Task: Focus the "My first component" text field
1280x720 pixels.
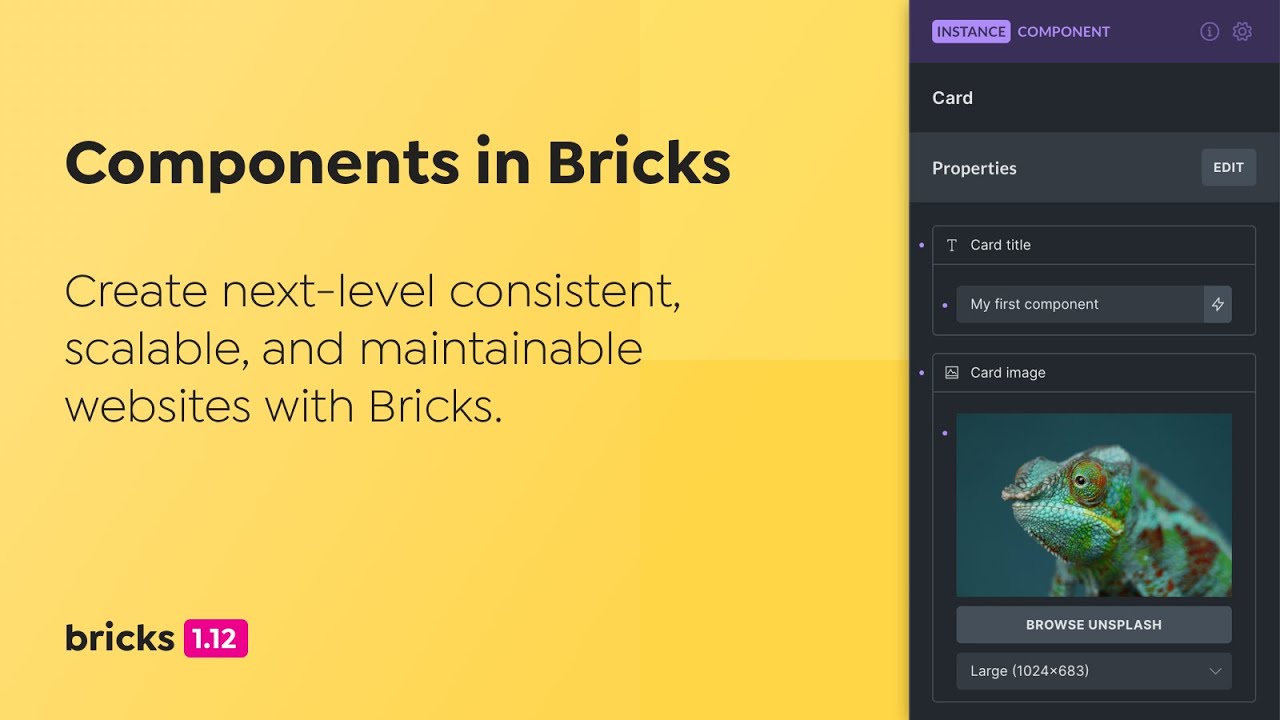Action: tap(1080, 304)
